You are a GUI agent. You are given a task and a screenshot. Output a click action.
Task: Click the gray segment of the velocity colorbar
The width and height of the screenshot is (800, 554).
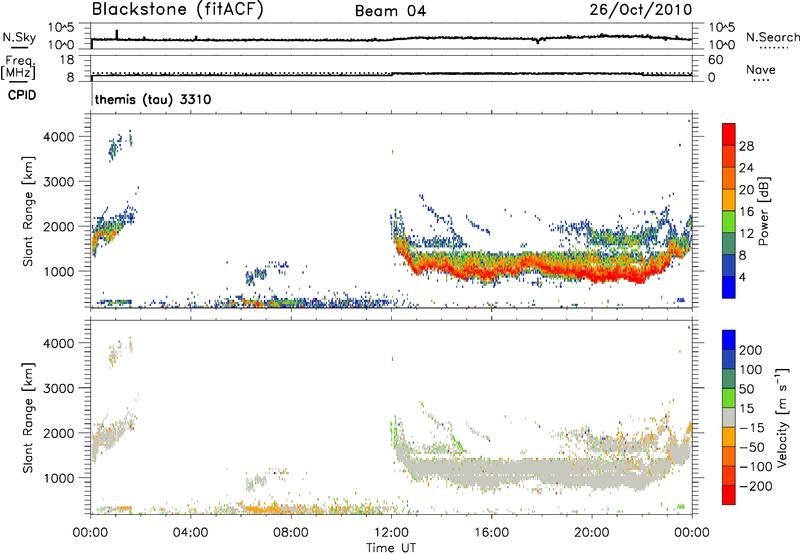coord(729,417)
